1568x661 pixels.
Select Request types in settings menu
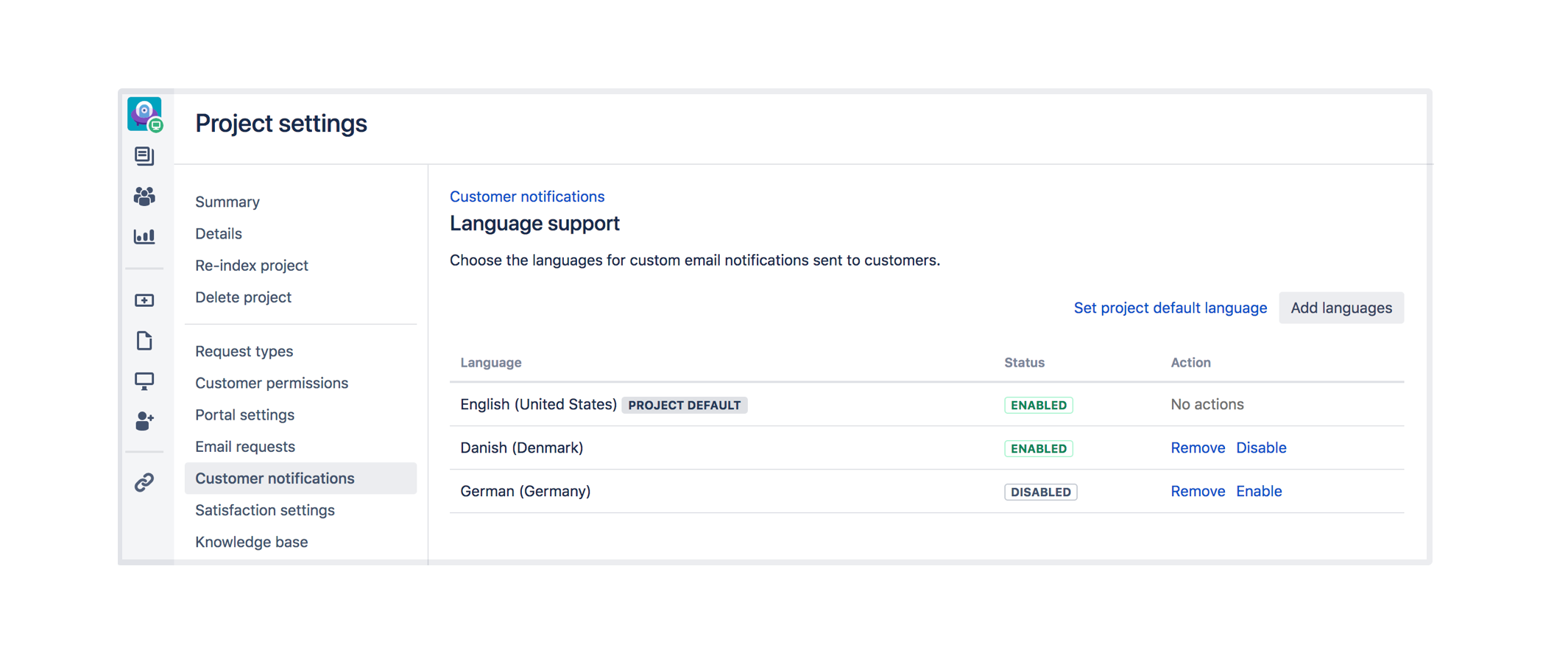click(244, 351)
